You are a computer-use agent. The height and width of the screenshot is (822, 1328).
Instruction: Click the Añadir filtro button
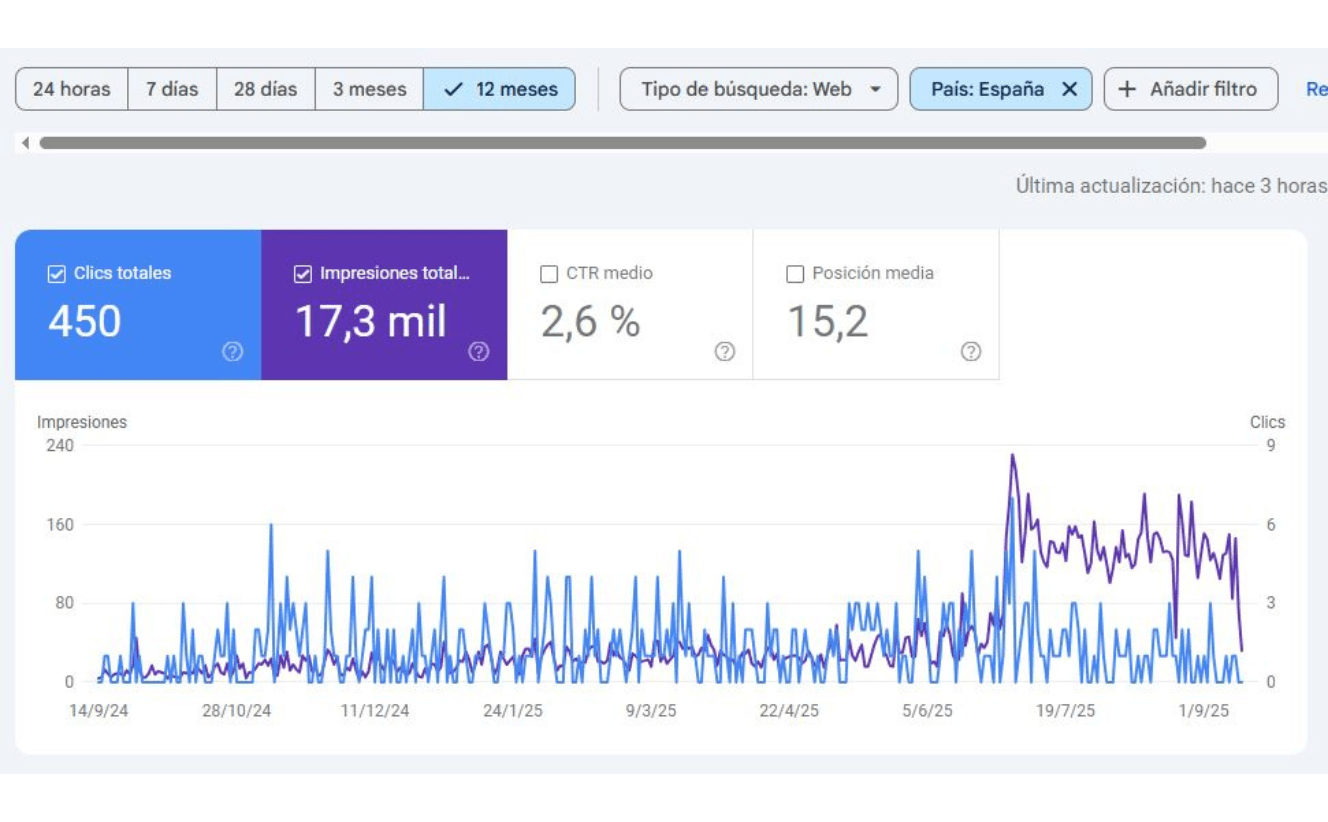tap(1191, 89)
